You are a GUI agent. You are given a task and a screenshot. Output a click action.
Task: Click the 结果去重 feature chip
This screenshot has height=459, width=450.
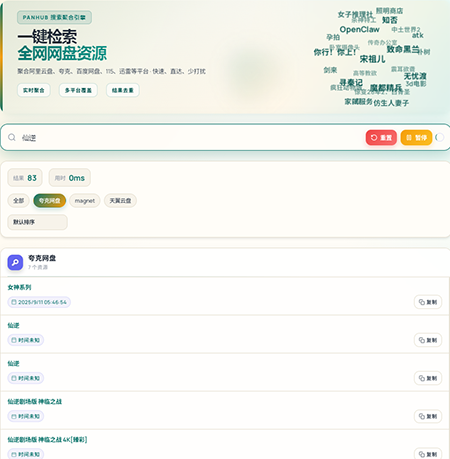(123, 90)
